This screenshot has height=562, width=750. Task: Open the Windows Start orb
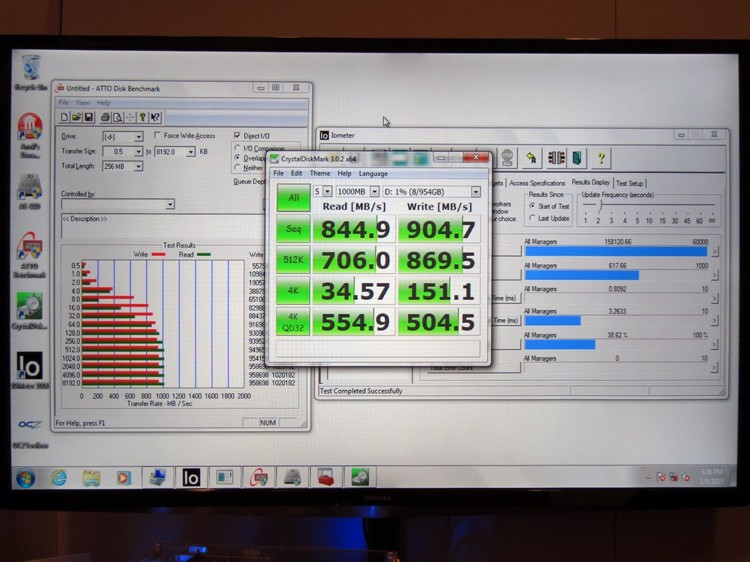(x=25, y=478)
